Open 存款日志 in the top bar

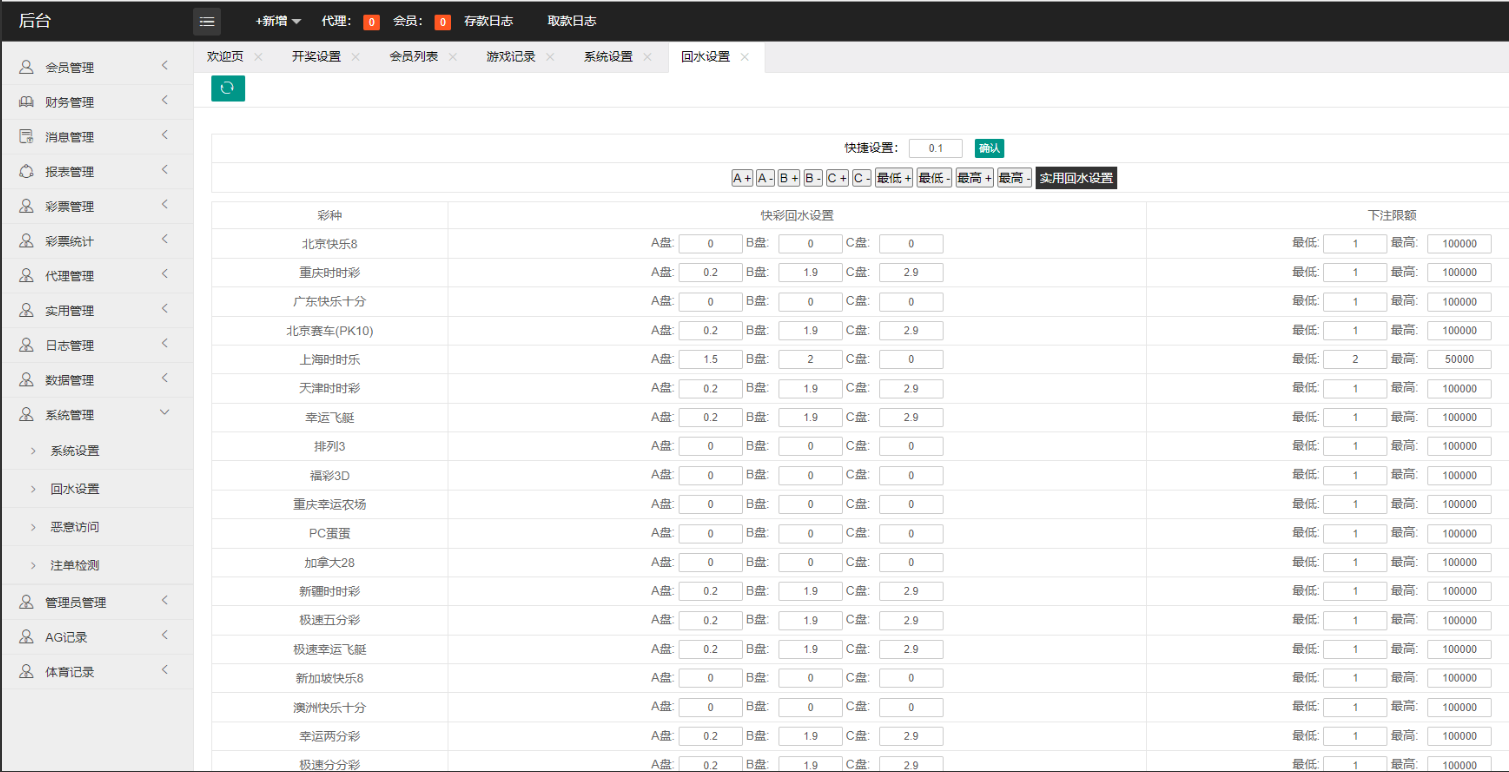coord(488,21)
